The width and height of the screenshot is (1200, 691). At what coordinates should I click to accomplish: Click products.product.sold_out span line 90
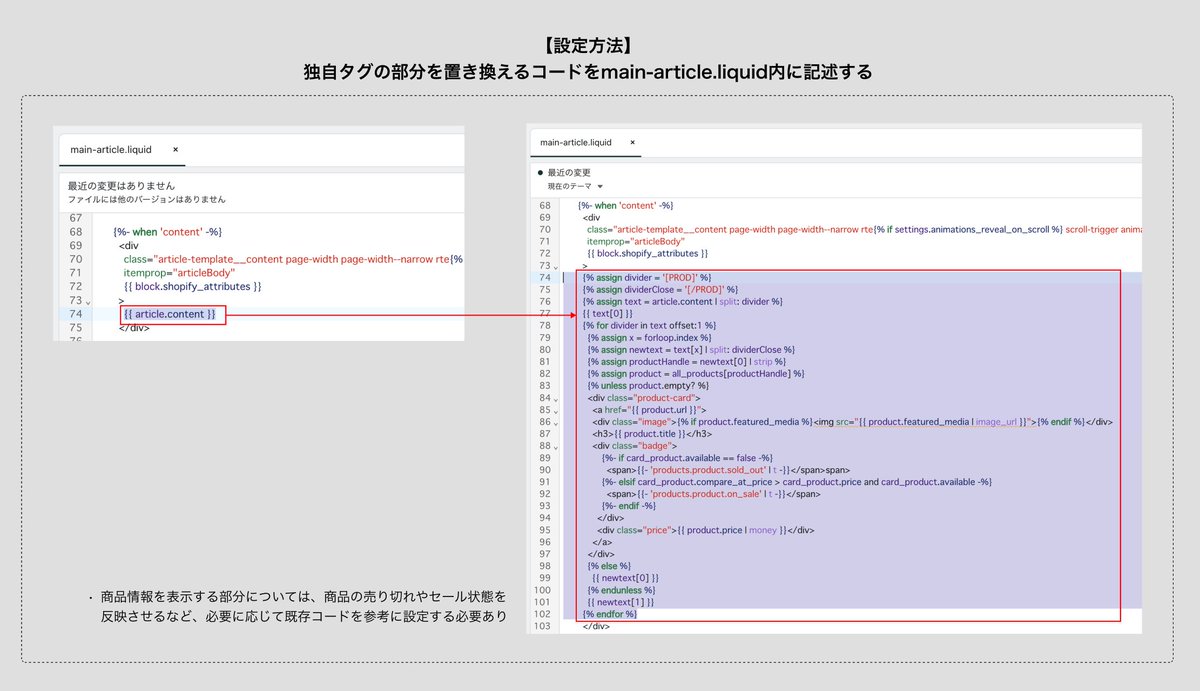coord(728,470)
